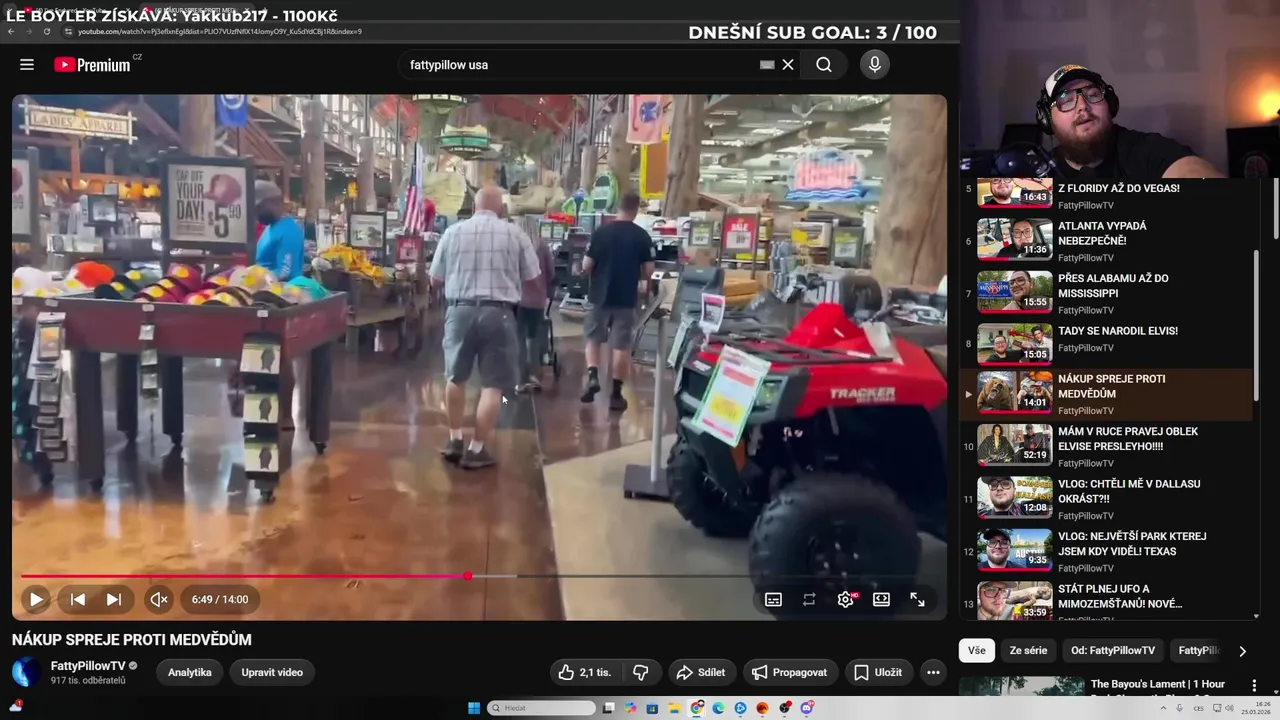Reload the browser page
Viewport: 1280px width, 720px height.
point(47,31)
